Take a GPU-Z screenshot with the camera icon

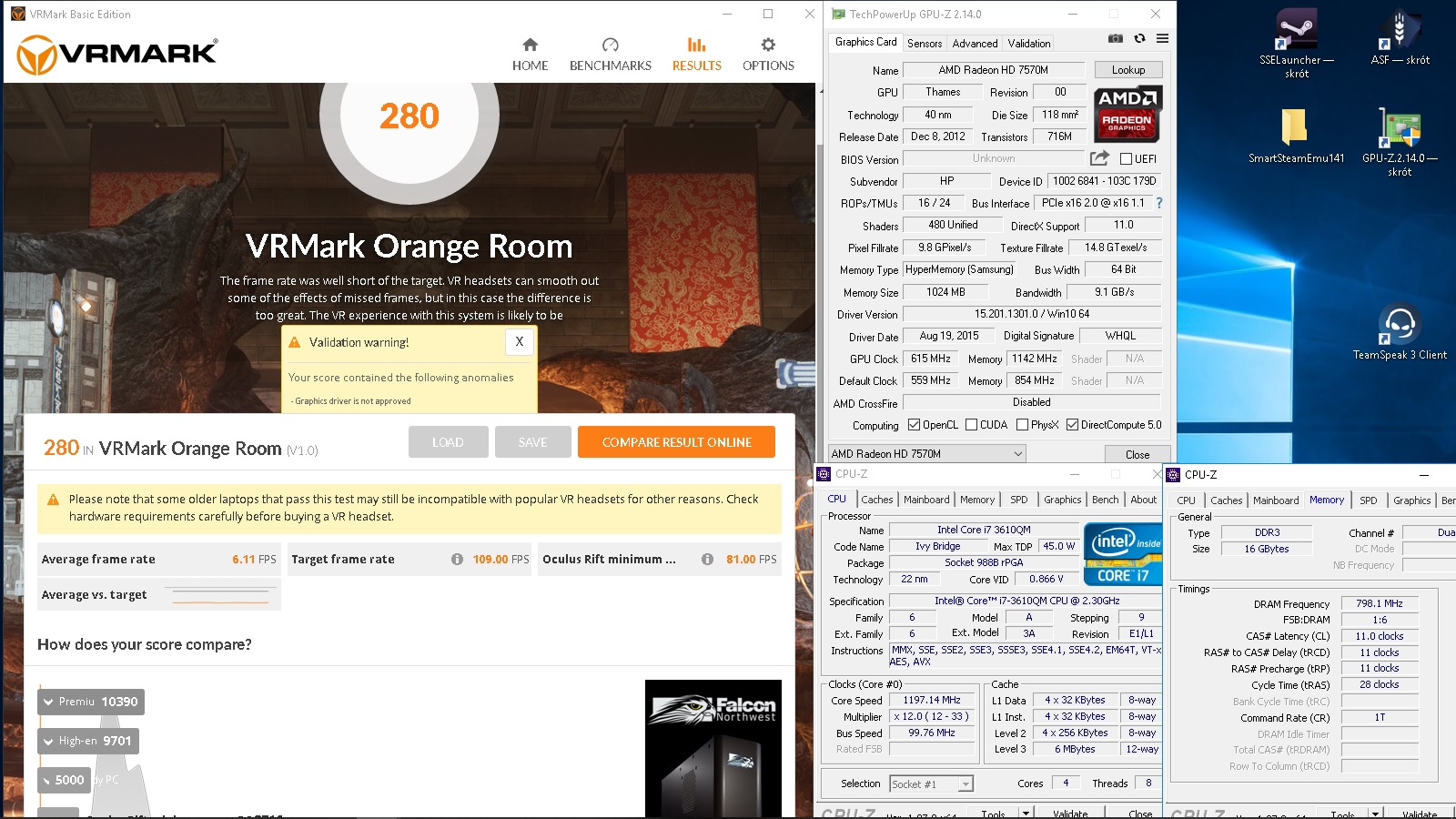coord(1115,38)
